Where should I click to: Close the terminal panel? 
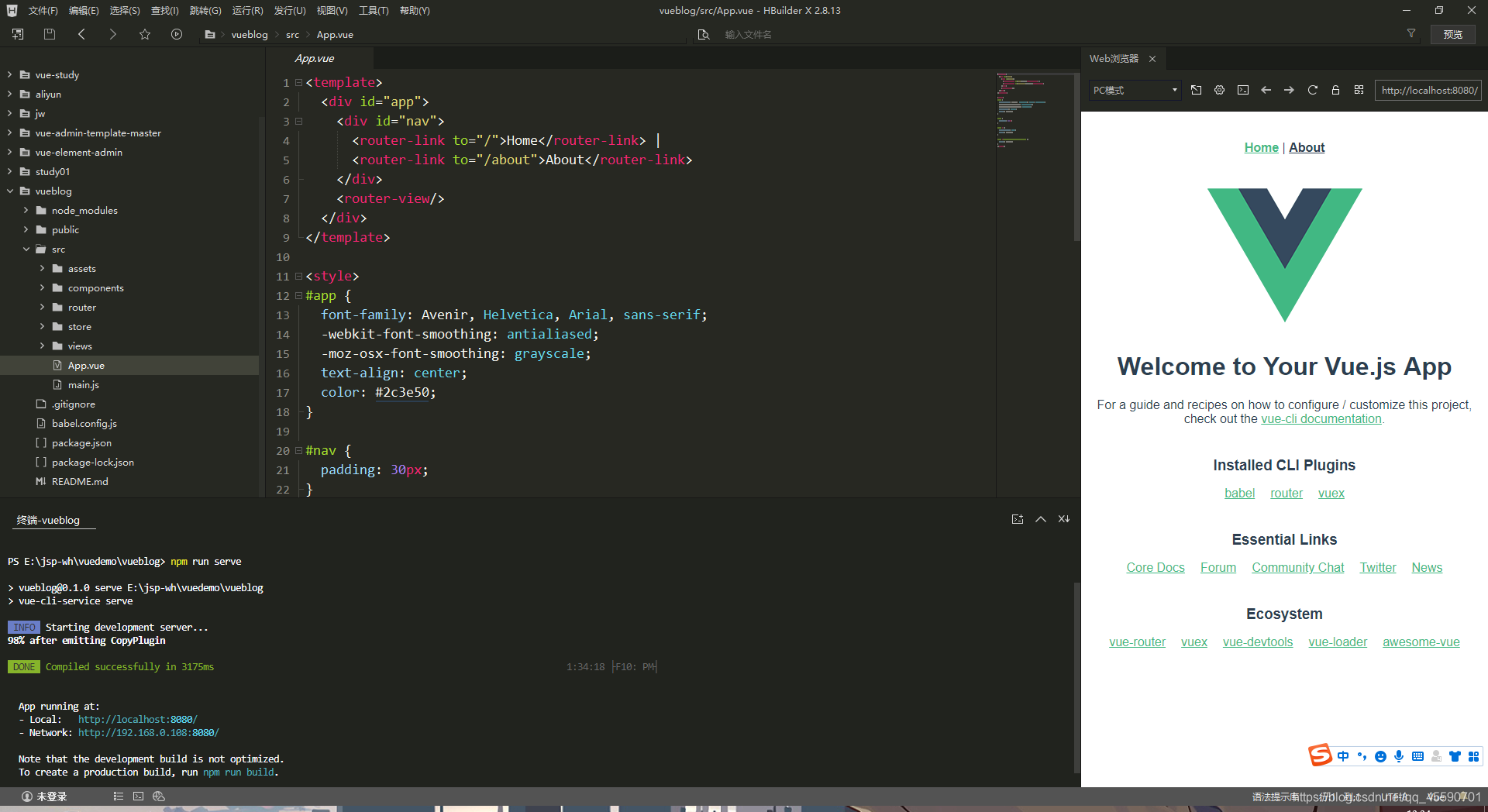coord(1064,519)
